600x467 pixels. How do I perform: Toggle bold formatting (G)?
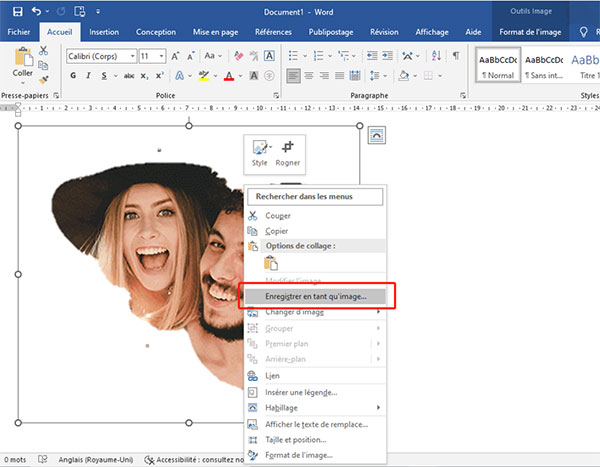[x=73, y=77]
